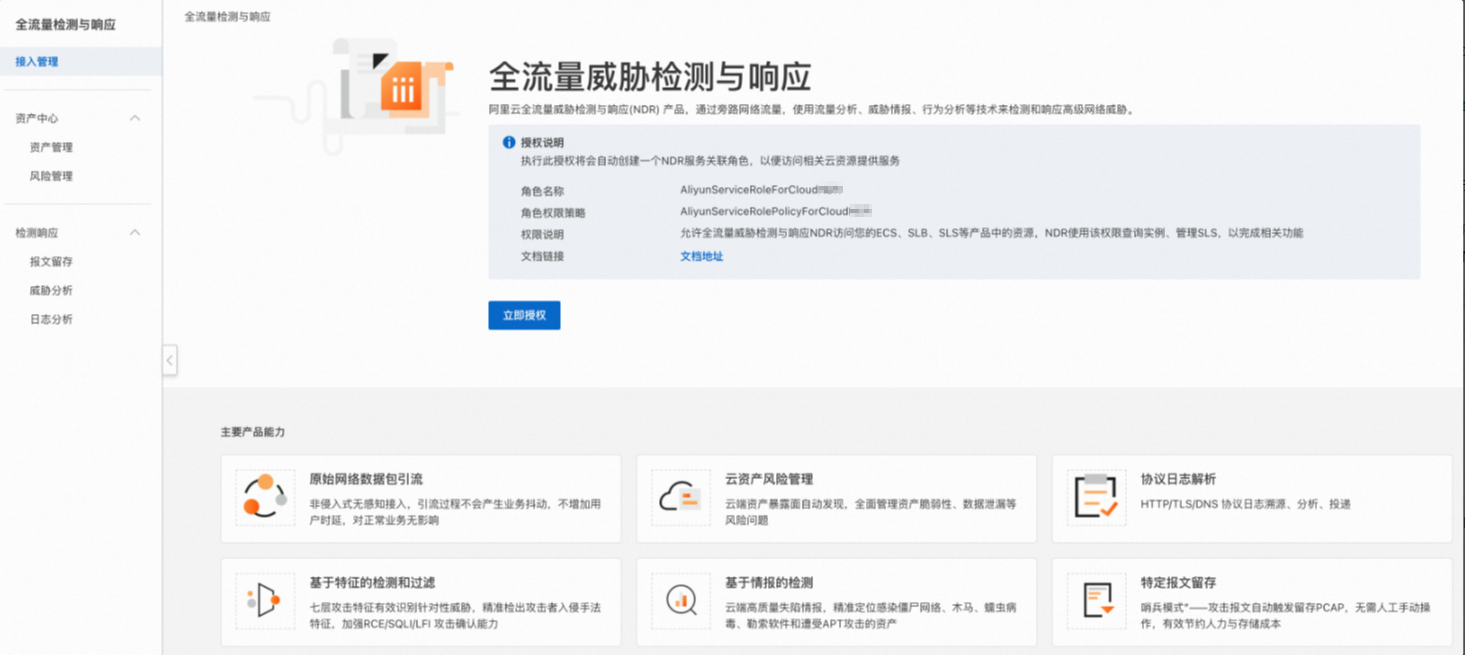The height and width of the screenshot is (655, 1465).
Task: Click the 授权说明 heading
Action: tap(542, 142)
